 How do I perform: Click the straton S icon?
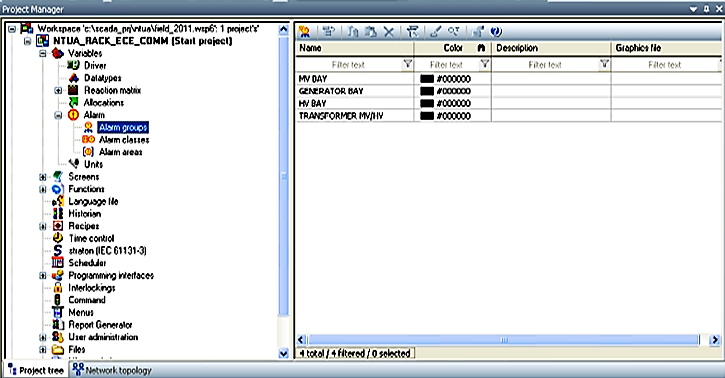click(58, 250)
